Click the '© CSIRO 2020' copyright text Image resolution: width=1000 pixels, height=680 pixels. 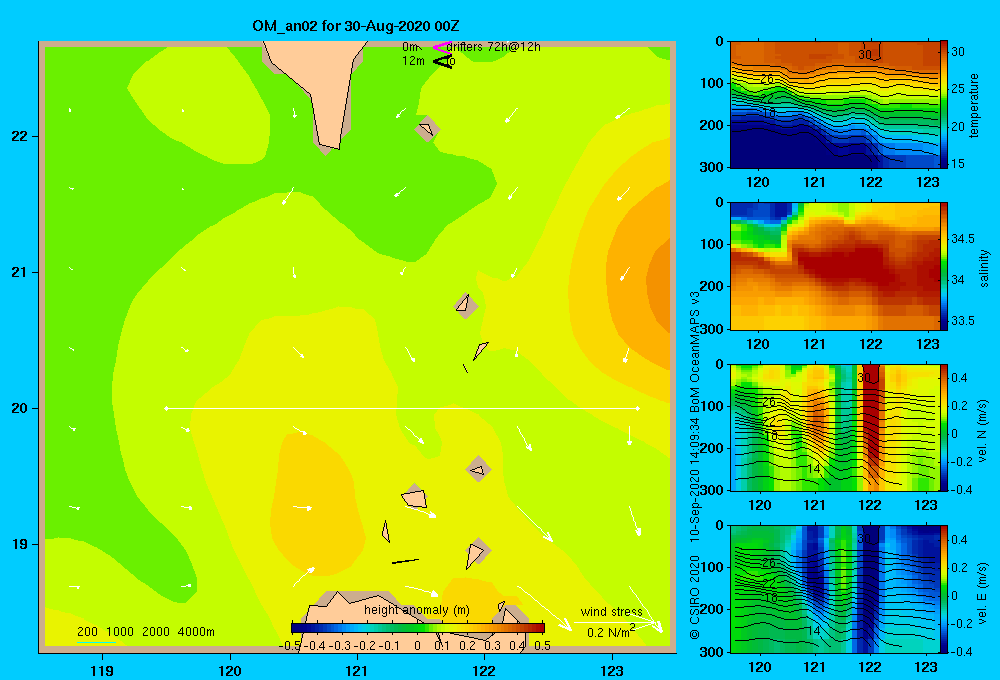coord(695,597)
